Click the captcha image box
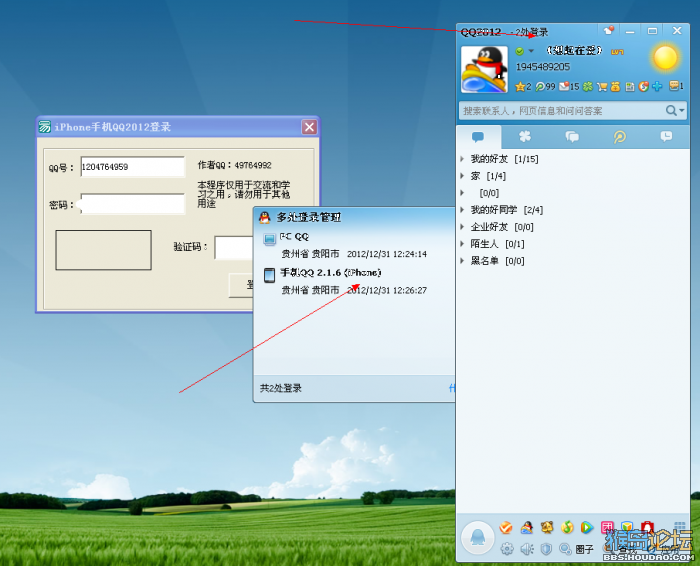The width and height of the screenshot is (700, 566). (x=104, y=250)
